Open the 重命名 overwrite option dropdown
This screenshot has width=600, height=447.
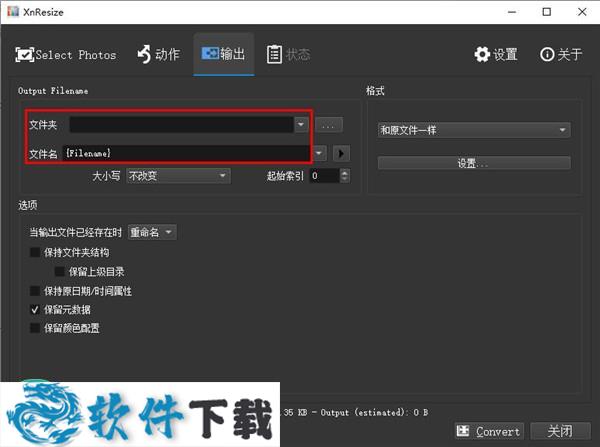pos(151,232)
